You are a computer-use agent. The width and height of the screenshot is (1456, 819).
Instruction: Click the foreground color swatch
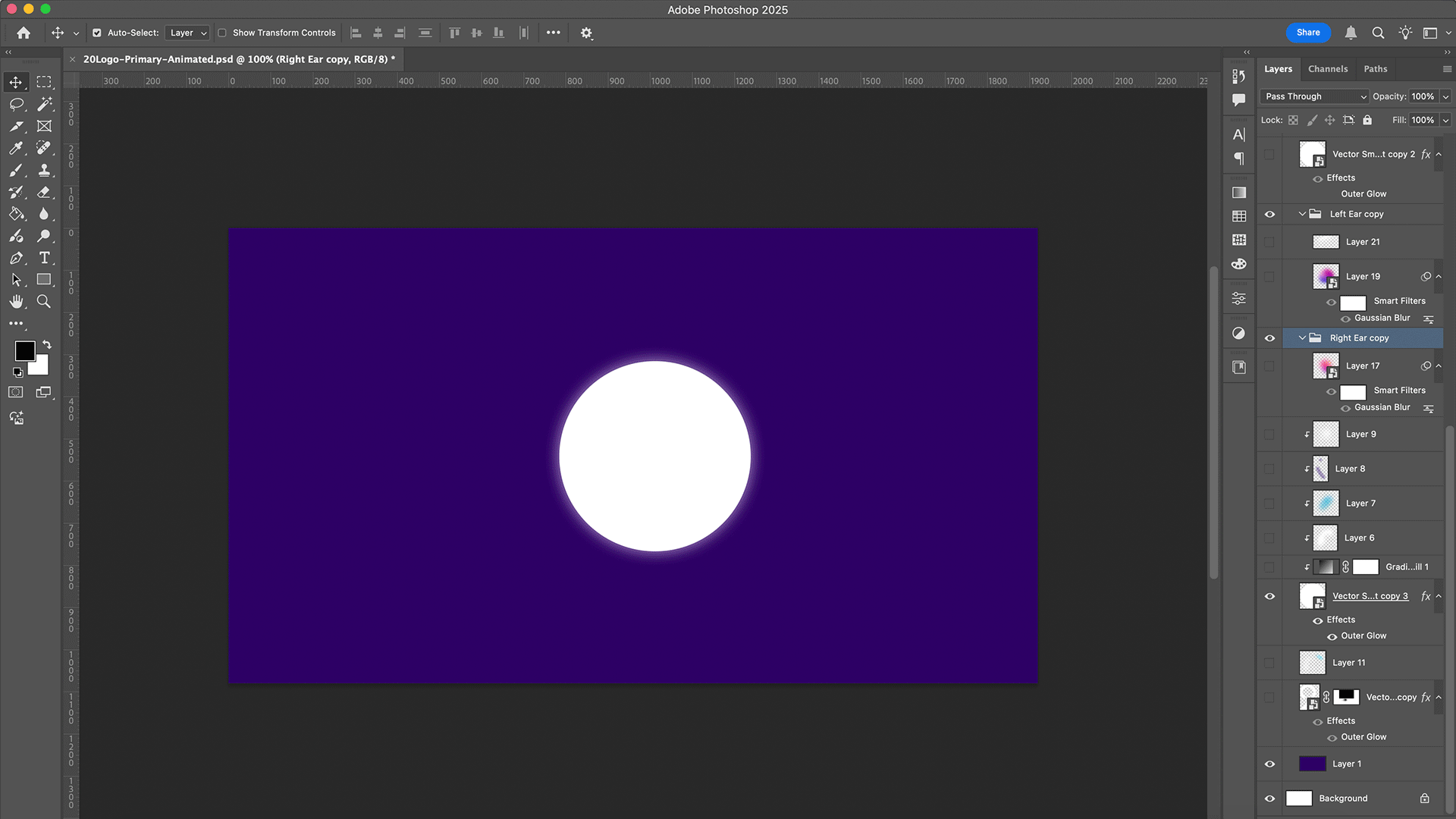[x=25, y=351]
